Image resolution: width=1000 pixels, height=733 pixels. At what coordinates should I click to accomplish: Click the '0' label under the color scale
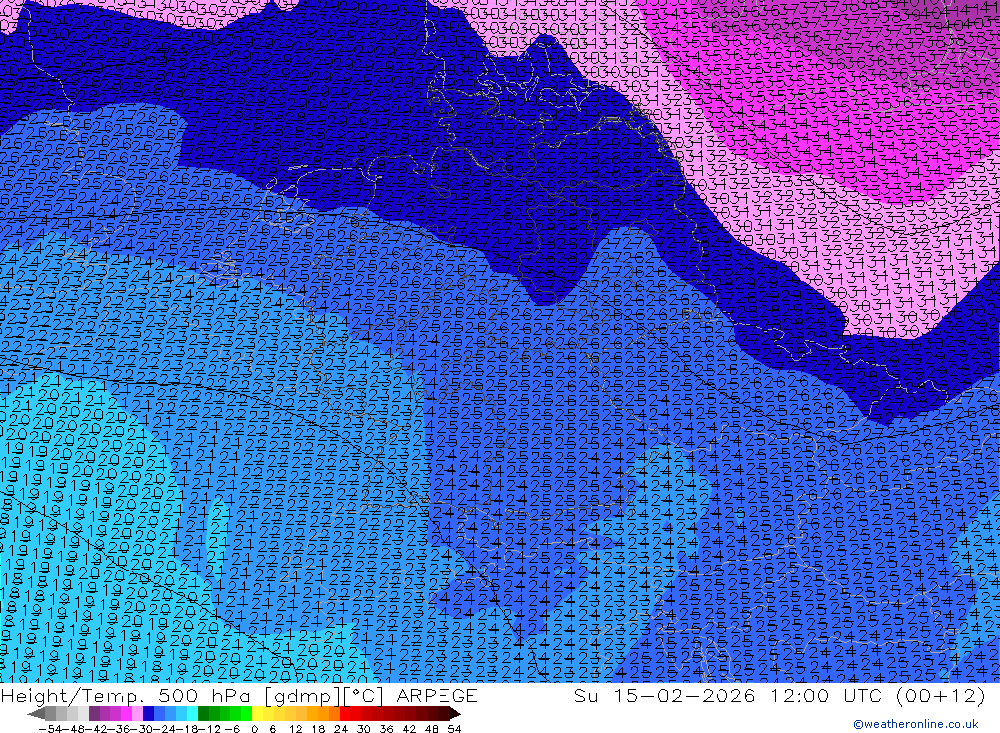254,729
